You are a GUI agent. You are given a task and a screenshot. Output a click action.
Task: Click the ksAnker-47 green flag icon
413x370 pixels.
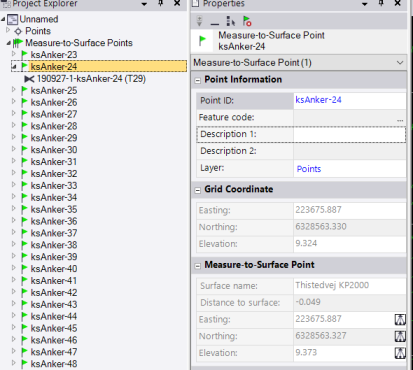point(24,352)
